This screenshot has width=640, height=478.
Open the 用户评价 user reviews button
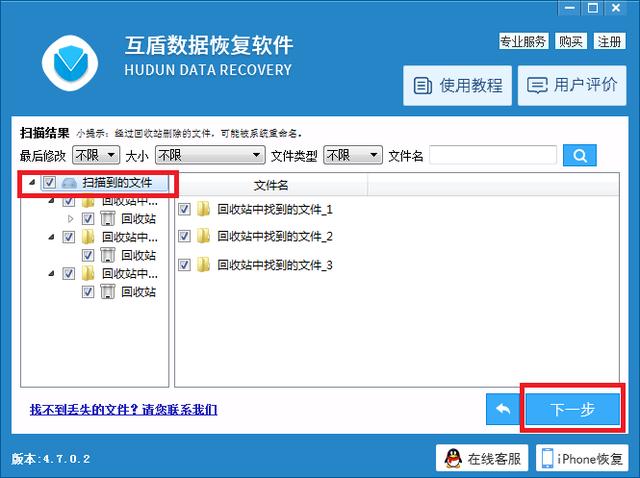pos(572,86)
